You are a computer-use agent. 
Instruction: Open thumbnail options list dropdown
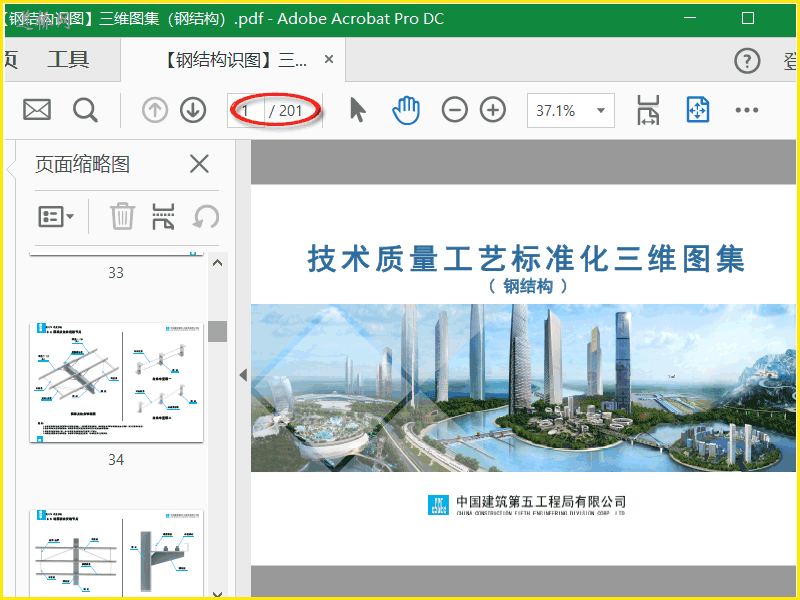56,216
